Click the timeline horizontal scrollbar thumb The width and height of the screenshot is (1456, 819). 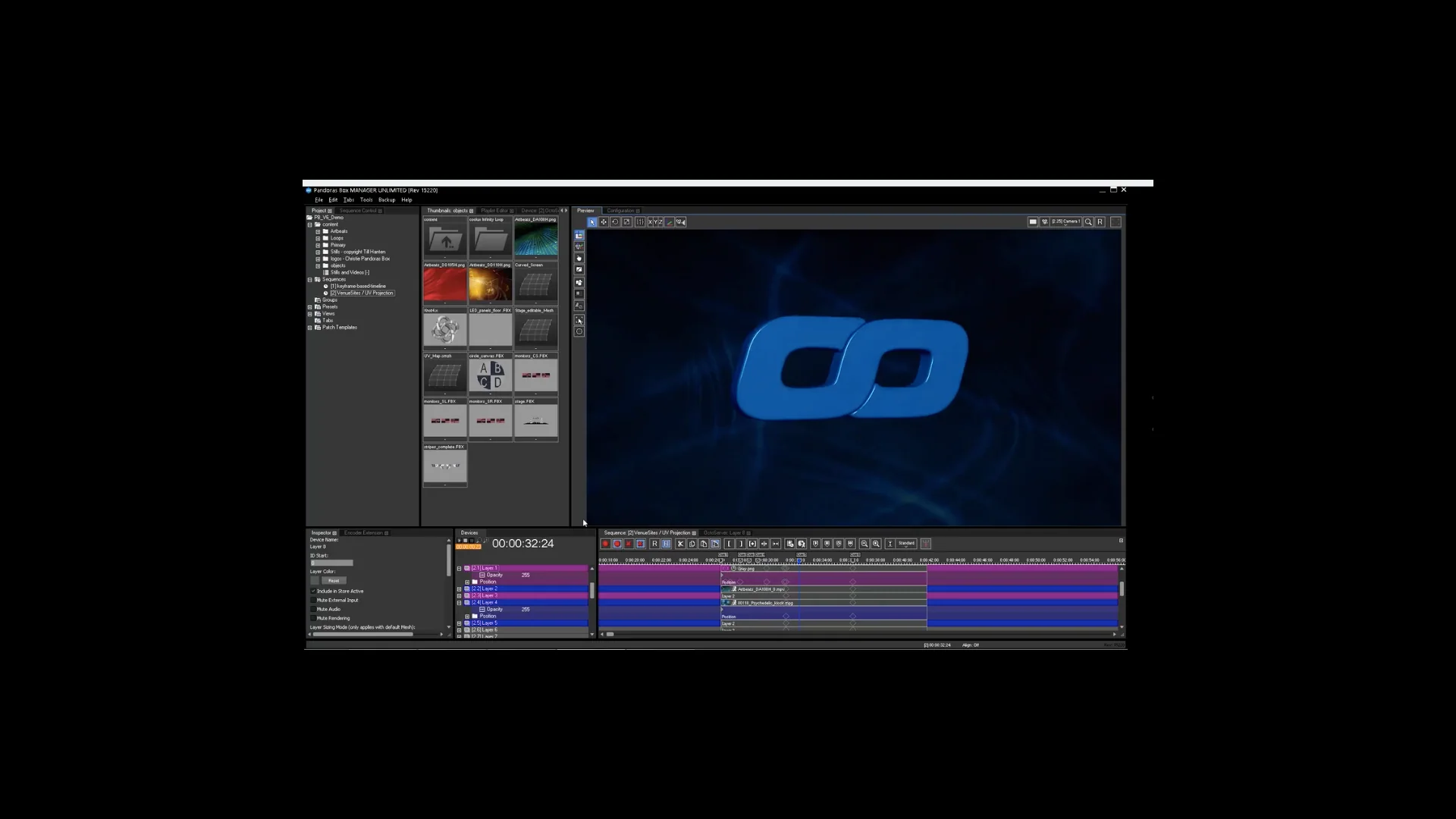tap(610, 635)
